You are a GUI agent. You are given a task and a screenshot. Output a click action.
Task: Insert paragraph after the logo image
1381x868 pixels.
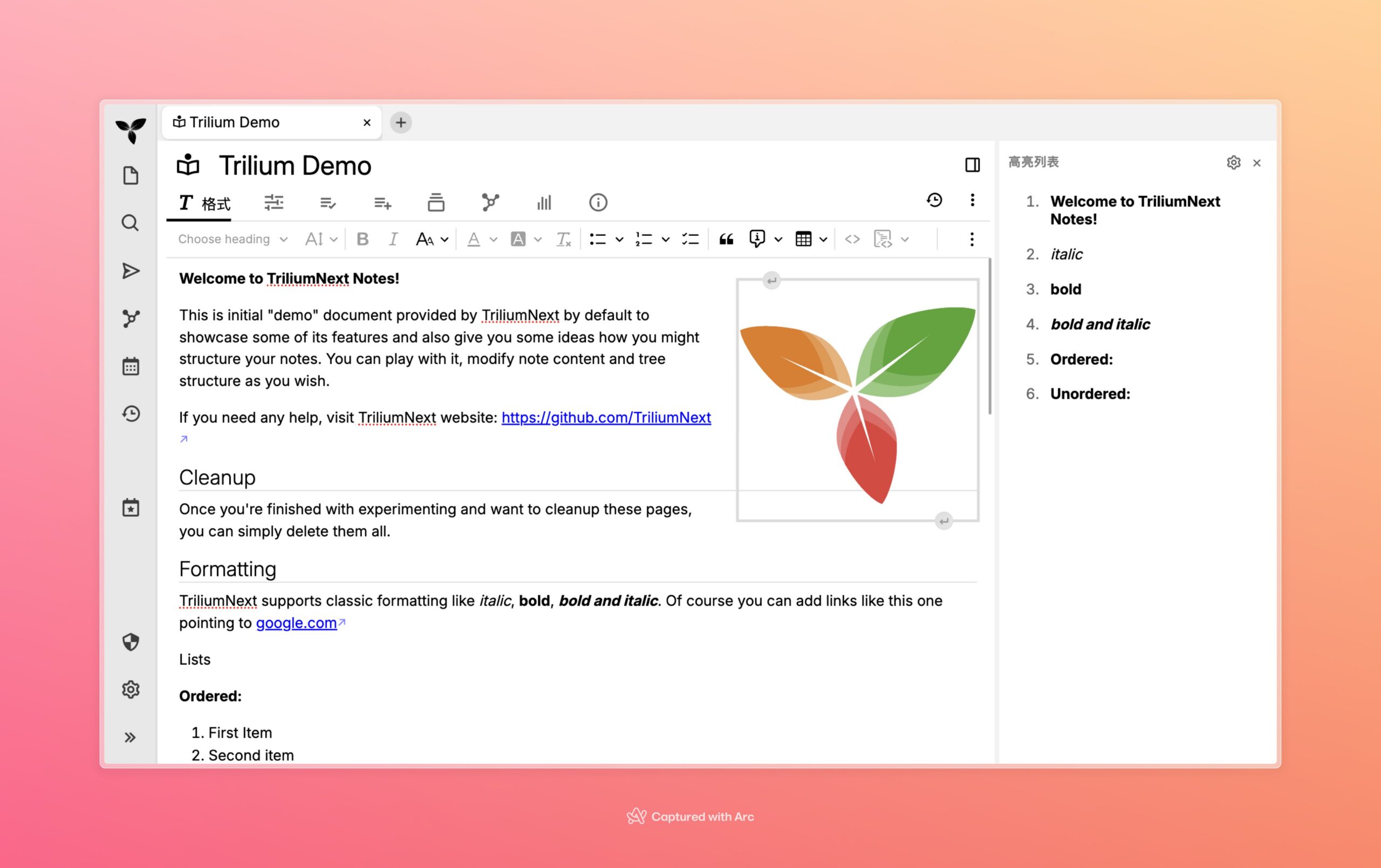pos(944,521)
